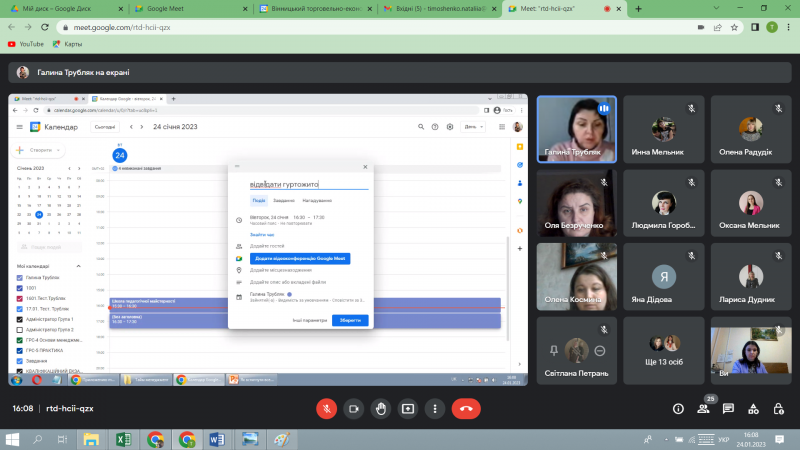Image resolution: width=800 pixels, height=450 pixels.
Task: Open Карты bookmark
Action: coord(67,44)
